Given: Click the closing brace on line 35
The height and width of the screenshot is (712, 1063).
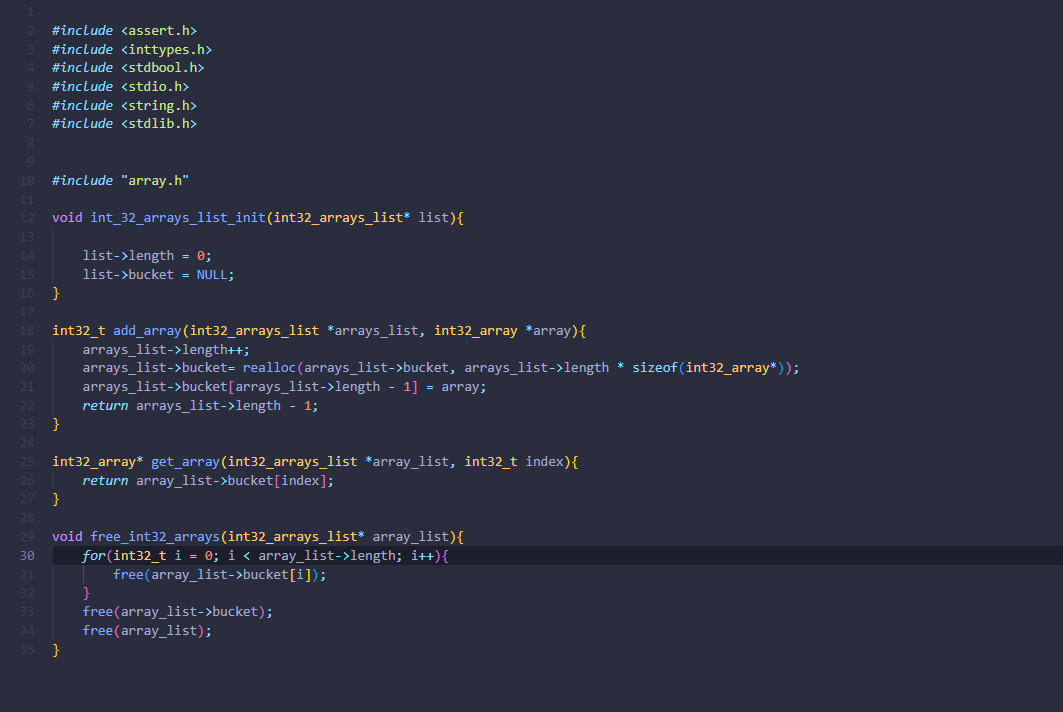Looking at the screenshot, I should (x=56, y=650).
